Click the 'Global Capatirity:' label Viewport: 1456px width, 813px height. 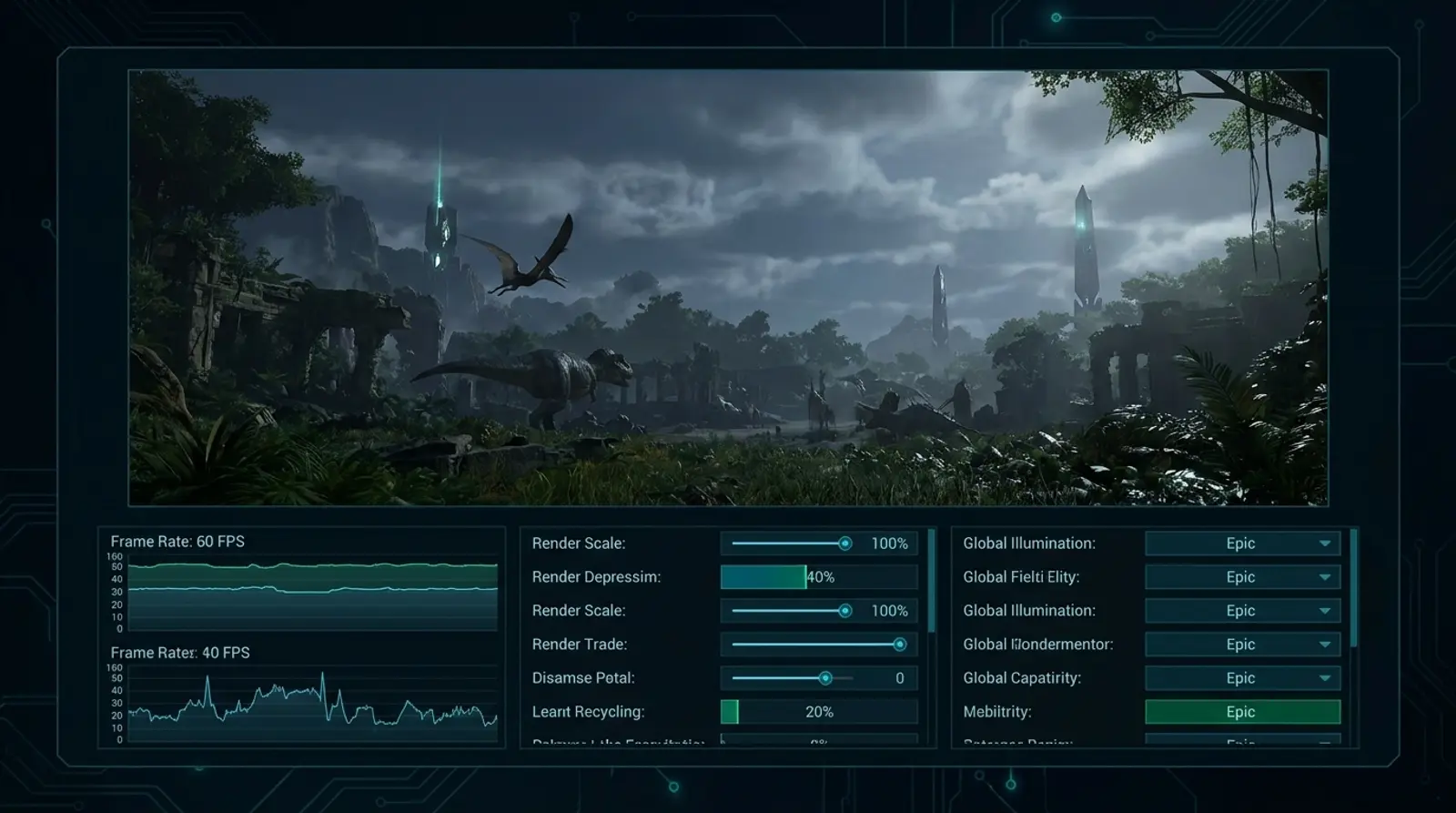pos(1022,678)
